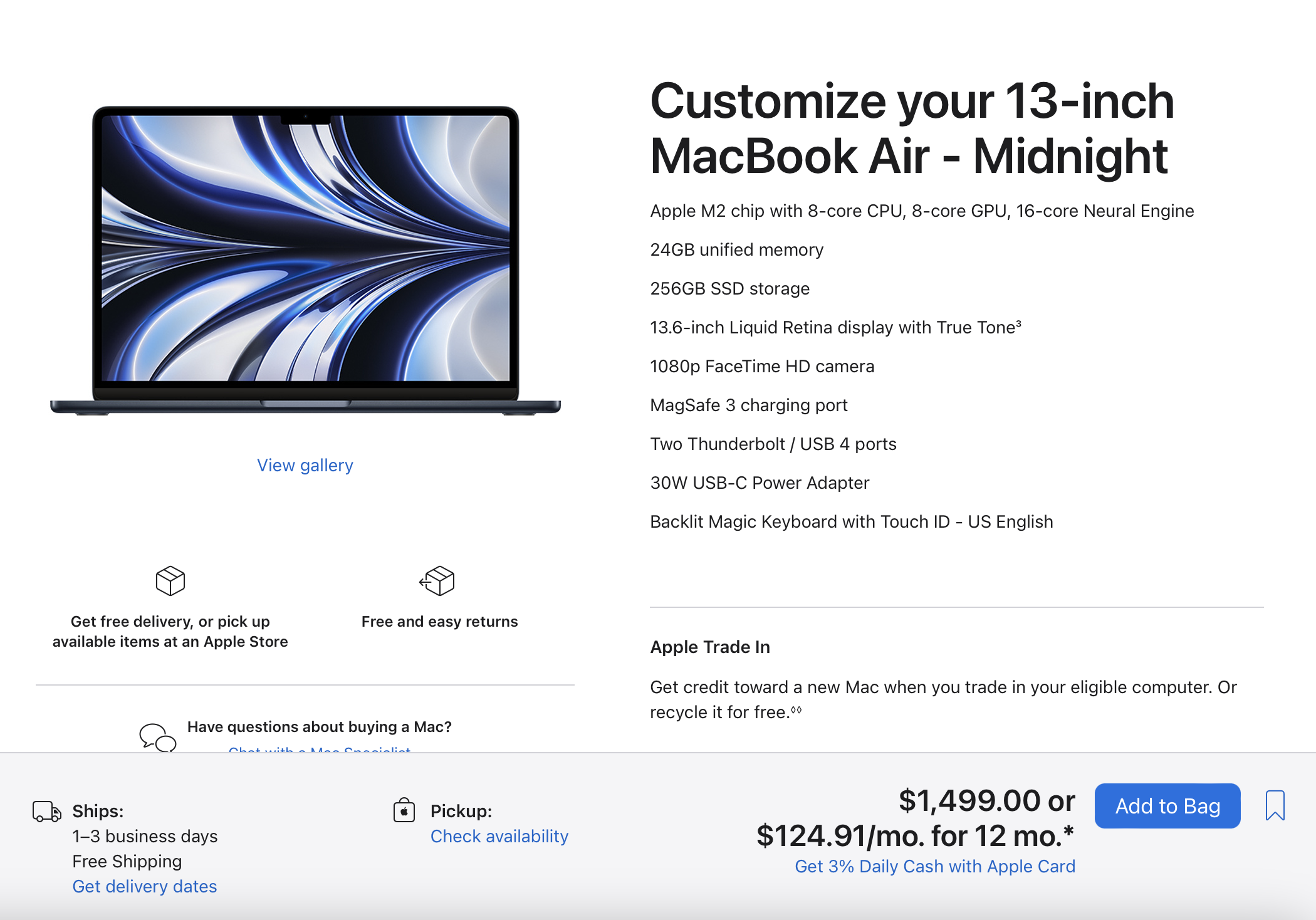Click the Customize your MacBook Air heading
The height and width of the screenshot is (920, 1316).
pyautogui.click(x=912, y=128)
